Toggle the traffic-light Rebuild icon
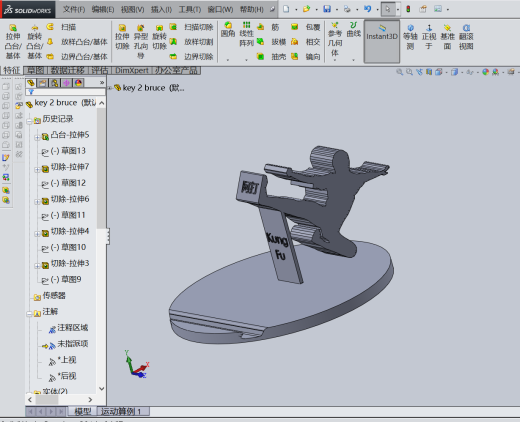 408,9
